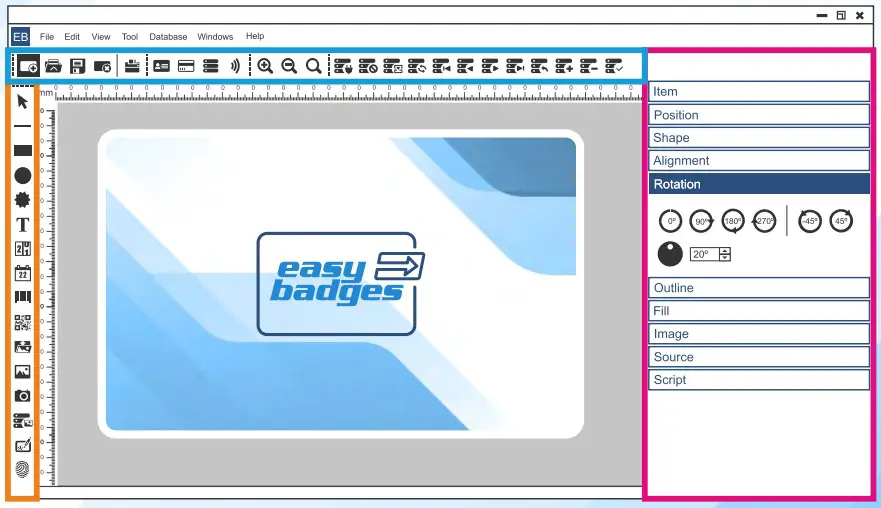Click the database disconnect blocked icon
The image size is (881, 508).
tap(367, 66)
